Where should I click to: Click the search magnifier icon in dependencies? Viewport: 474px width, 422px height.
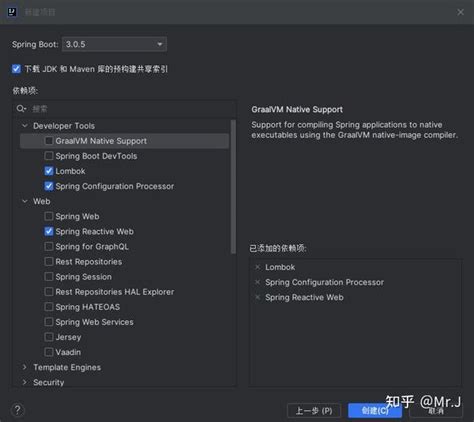pyautogui.click(x=21, y=108)
